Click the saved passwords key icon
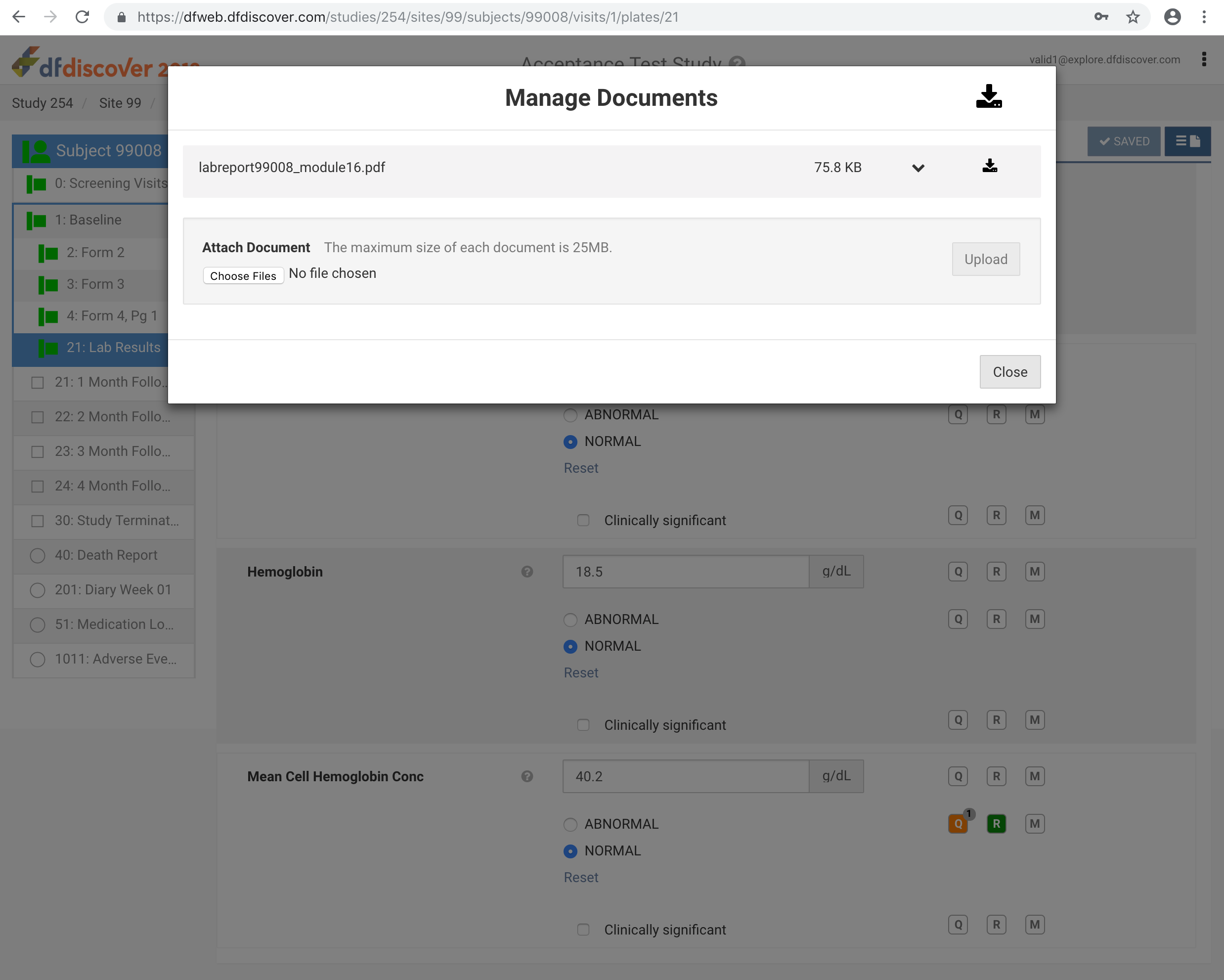 click(x=1101, y=17)
